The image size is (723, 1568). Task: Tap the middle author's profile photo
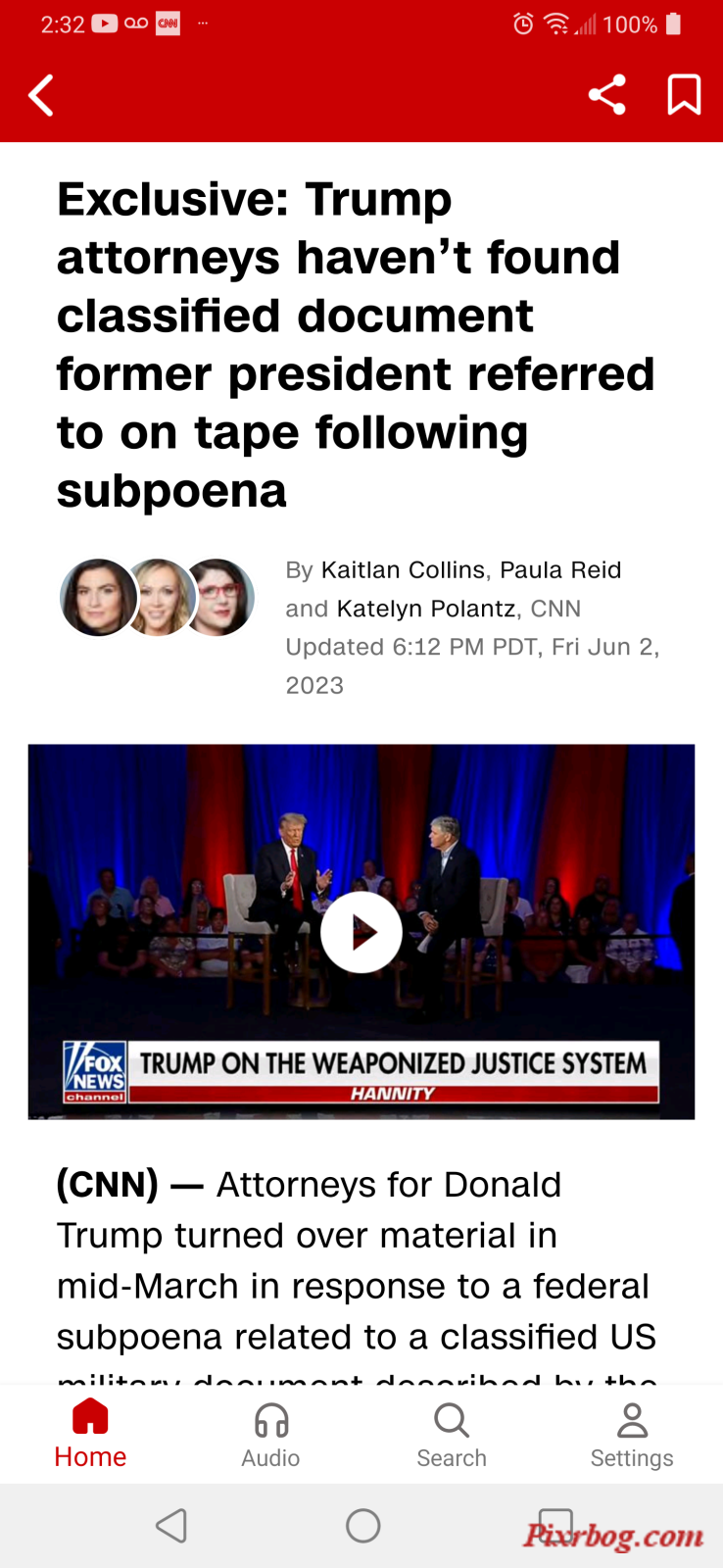pyautogui.click(x=157, y=597)
